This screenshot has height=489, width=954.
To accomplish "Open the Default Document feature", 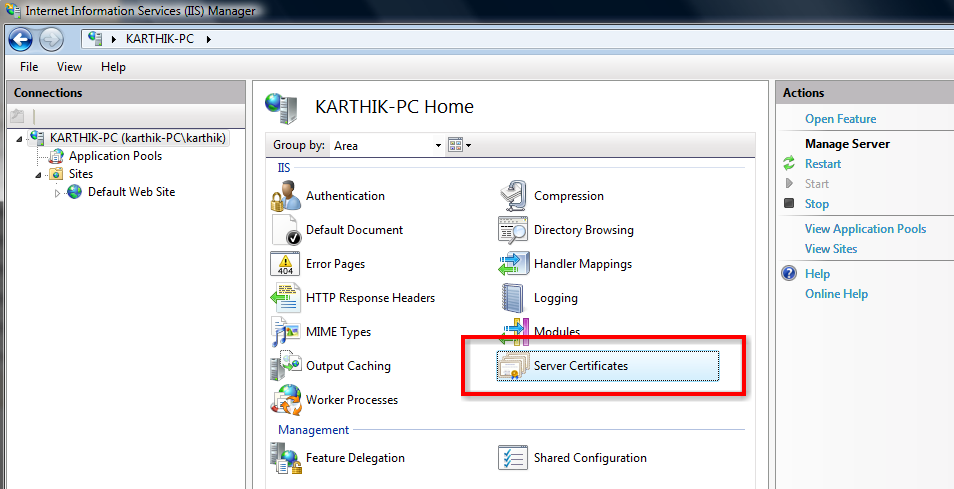I will (337, 230).
